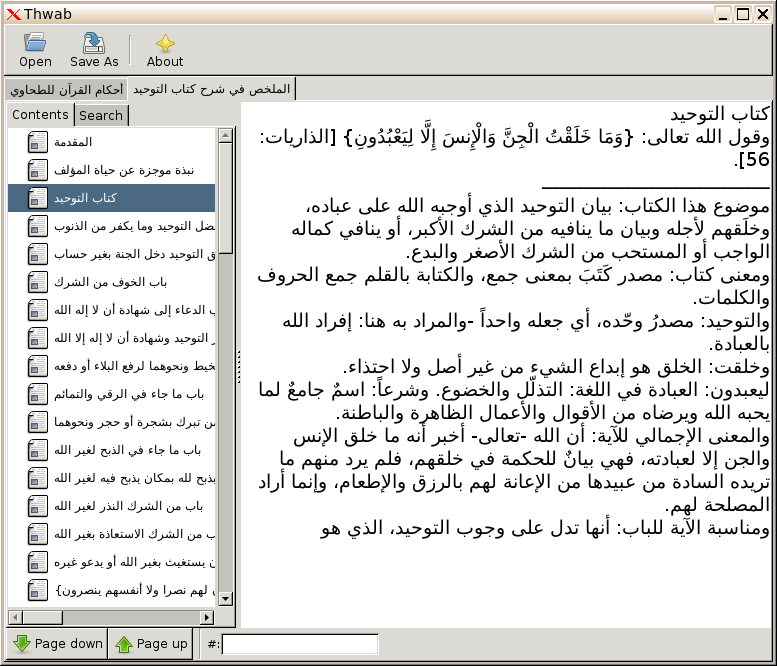This screenshot has width=777, height=666.
Task: Select الملخص في شرح كتاب التوحيد tab
Action: [211, 89]
